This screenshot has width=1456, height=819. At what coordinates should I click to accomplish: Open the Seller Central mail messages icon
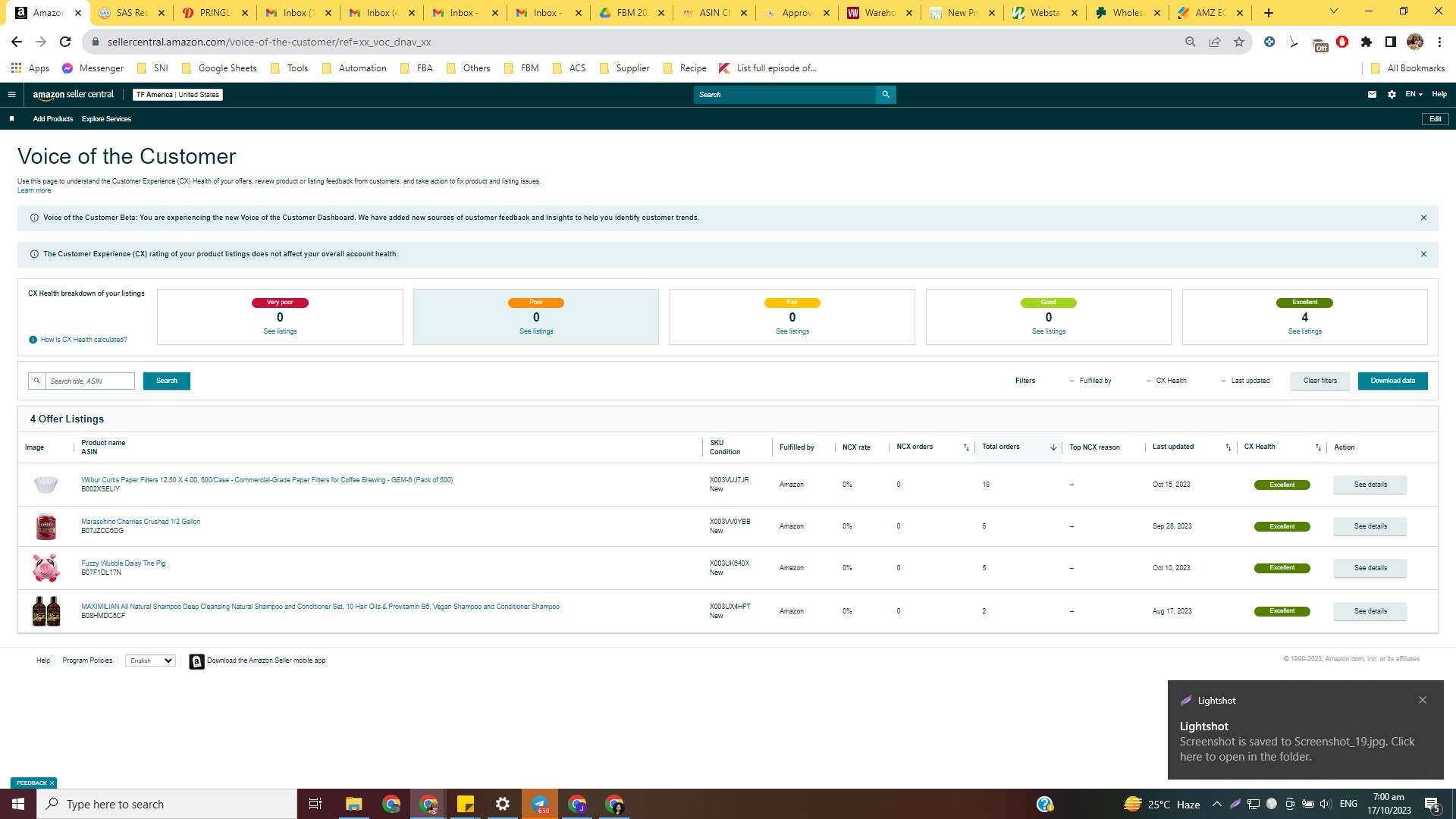click(x=1372, y=95)
